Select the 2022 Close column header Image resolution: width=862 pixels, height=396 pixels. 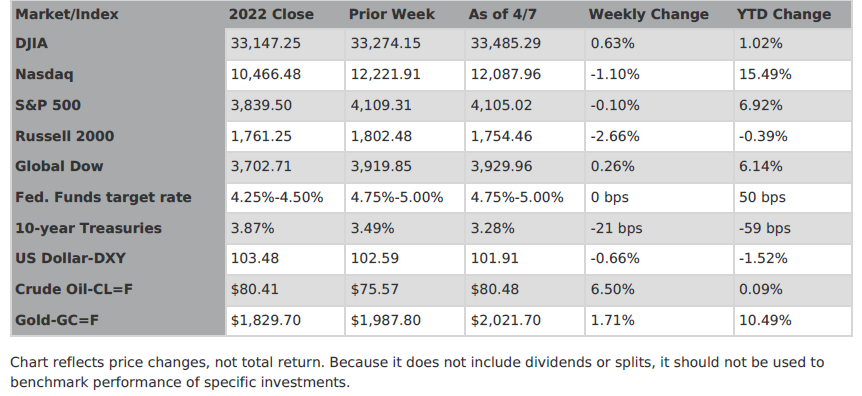[271, 14]
